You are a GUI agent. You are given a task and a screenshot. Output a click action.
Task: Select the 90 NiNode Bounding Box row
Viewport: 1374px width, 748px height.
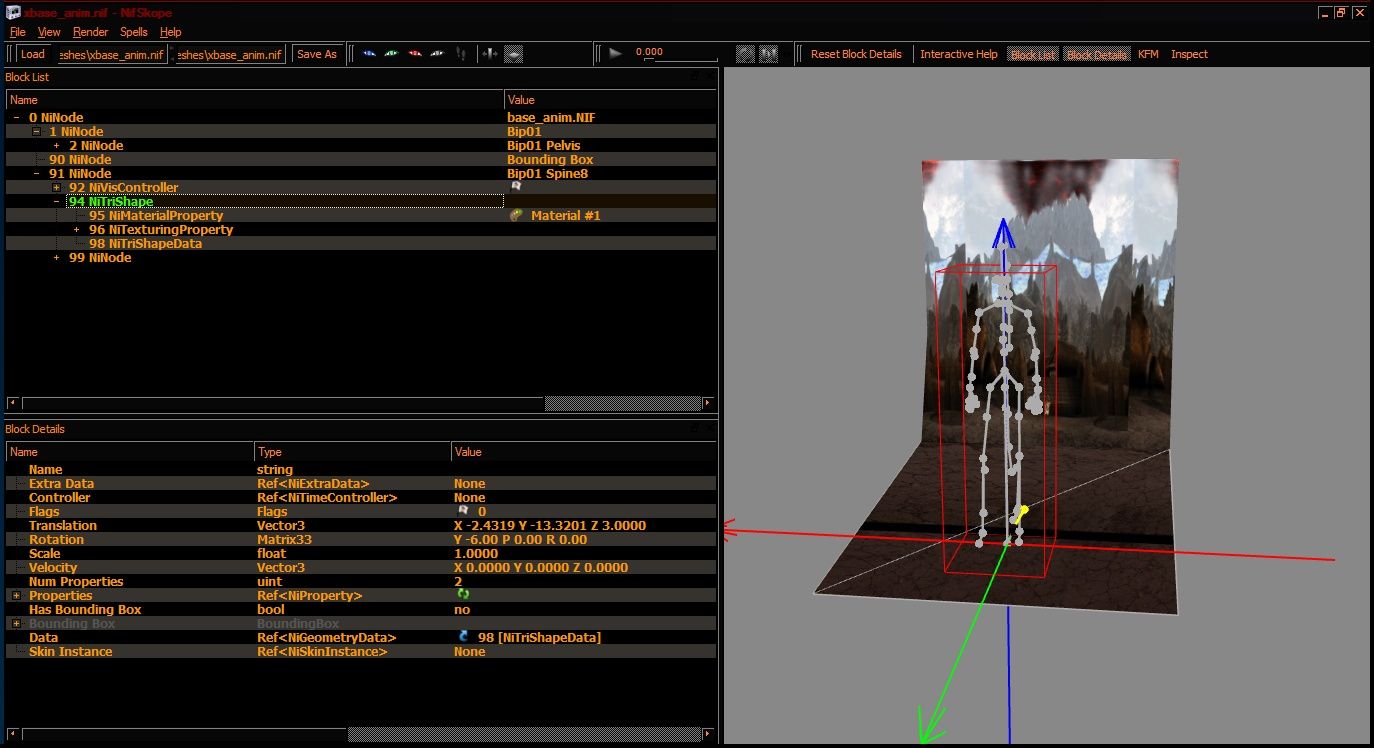tap(361, 160)
